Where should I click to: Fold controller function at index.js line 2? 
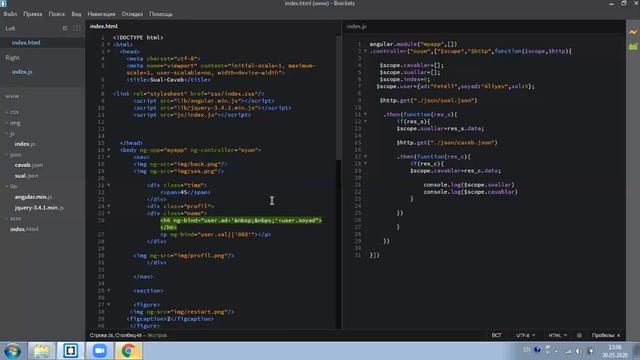(365, 51)
